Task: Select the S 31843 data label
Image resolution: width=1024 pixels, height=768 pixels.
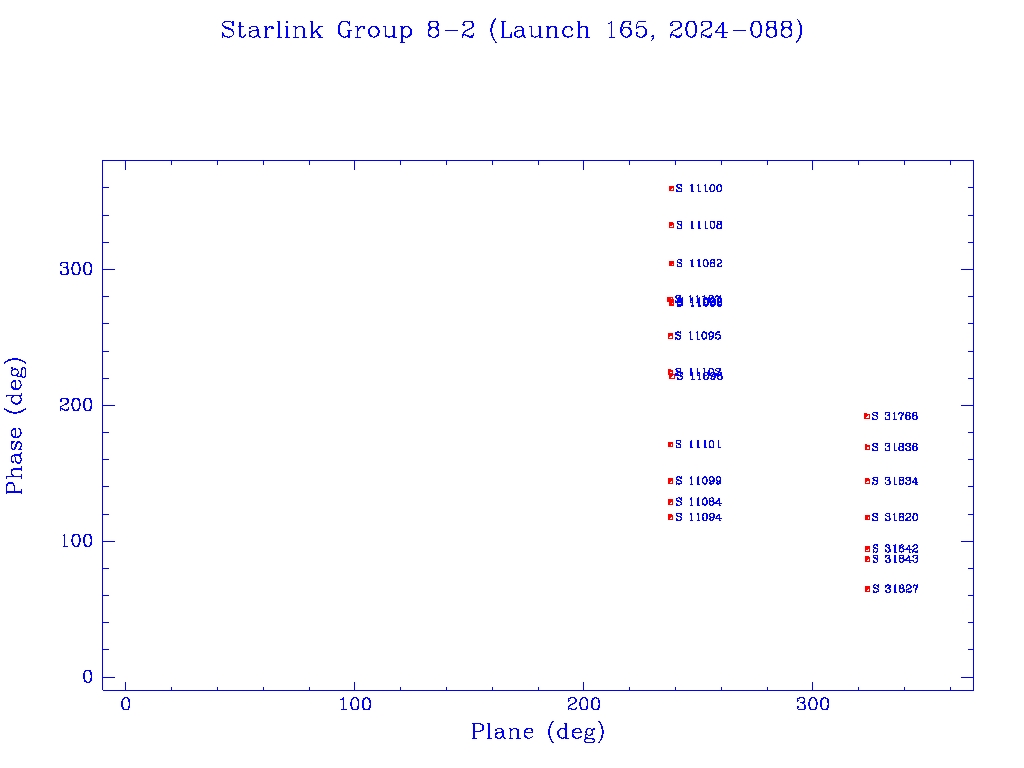Action: [x=895, y=559]
